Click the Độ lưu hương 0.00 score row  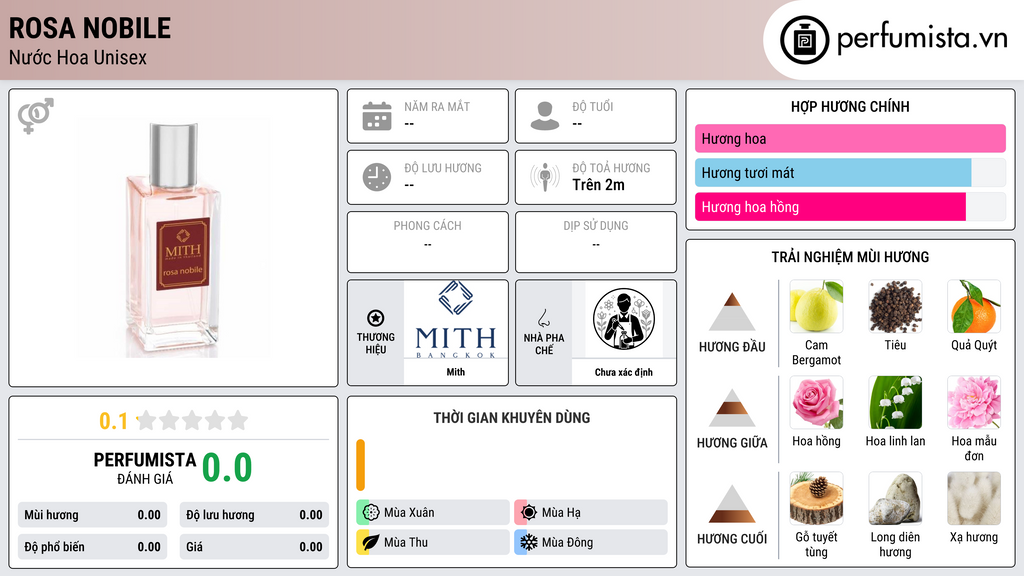tap(254, 515)
